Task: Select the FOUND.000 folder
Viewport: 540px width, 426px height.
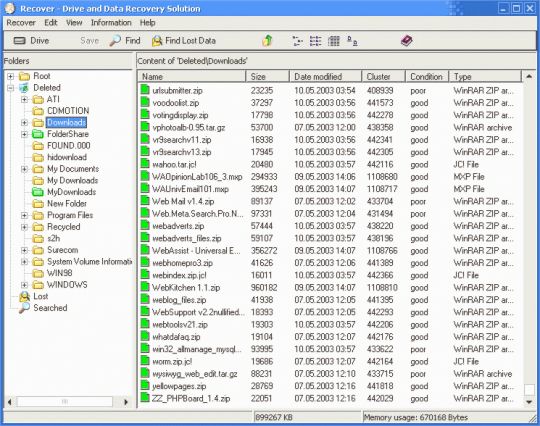Action: coord(69,146)
